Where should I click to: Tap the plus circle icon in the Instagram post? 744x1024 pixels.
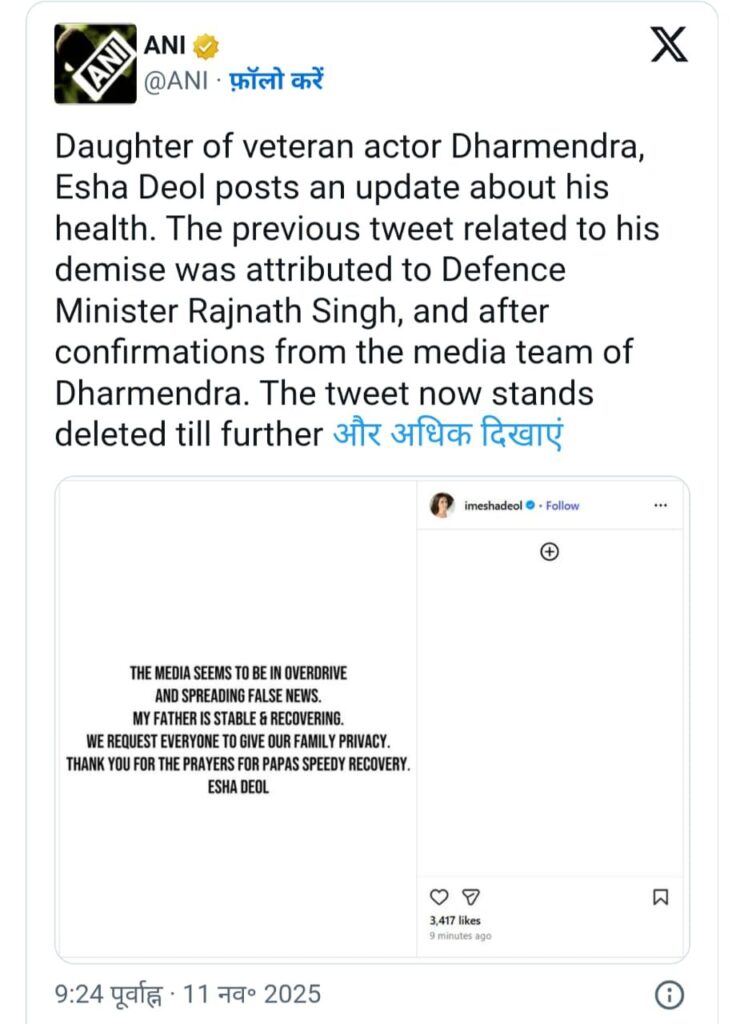(548, 551)
